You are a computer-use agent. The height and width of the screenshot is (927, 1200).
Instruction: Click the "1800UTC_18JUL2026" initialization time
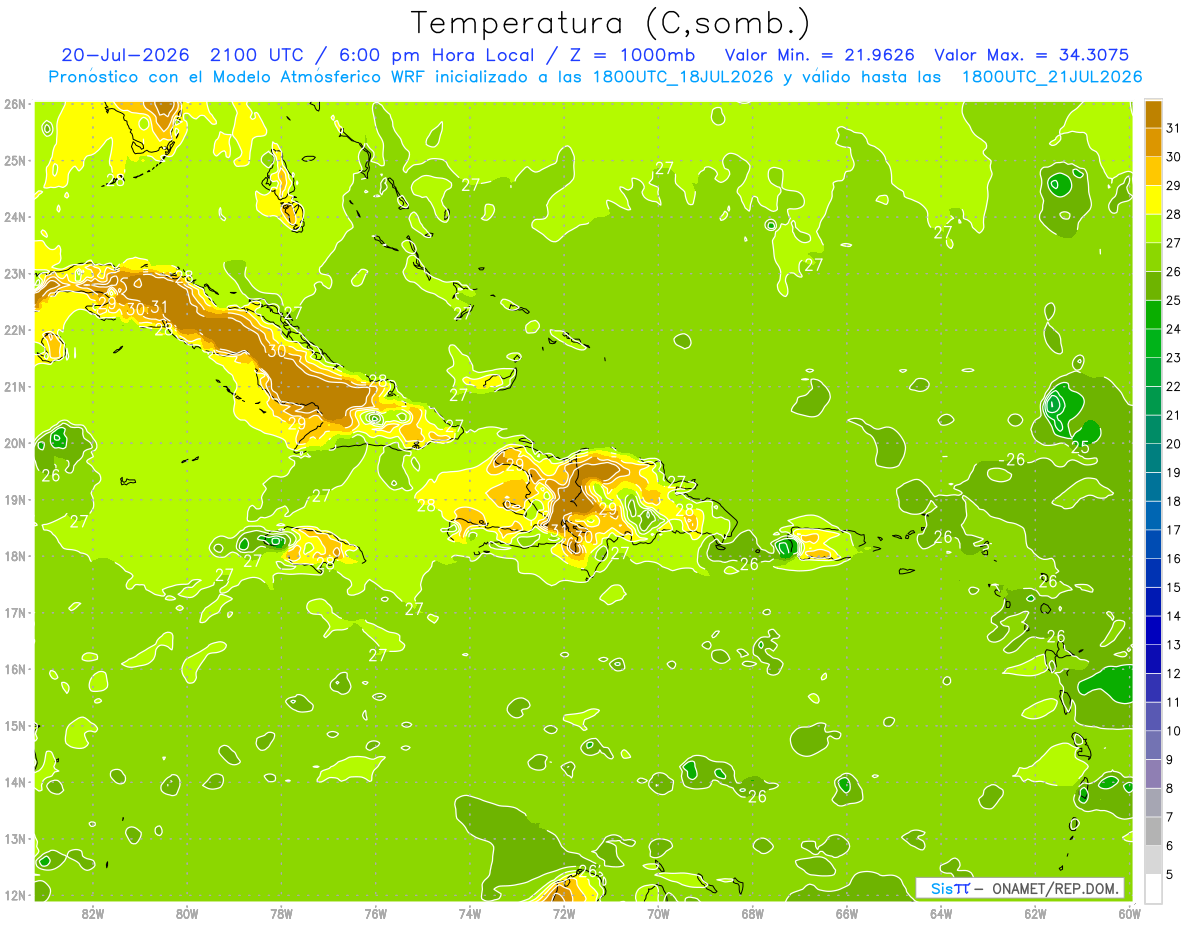(682, 77)
